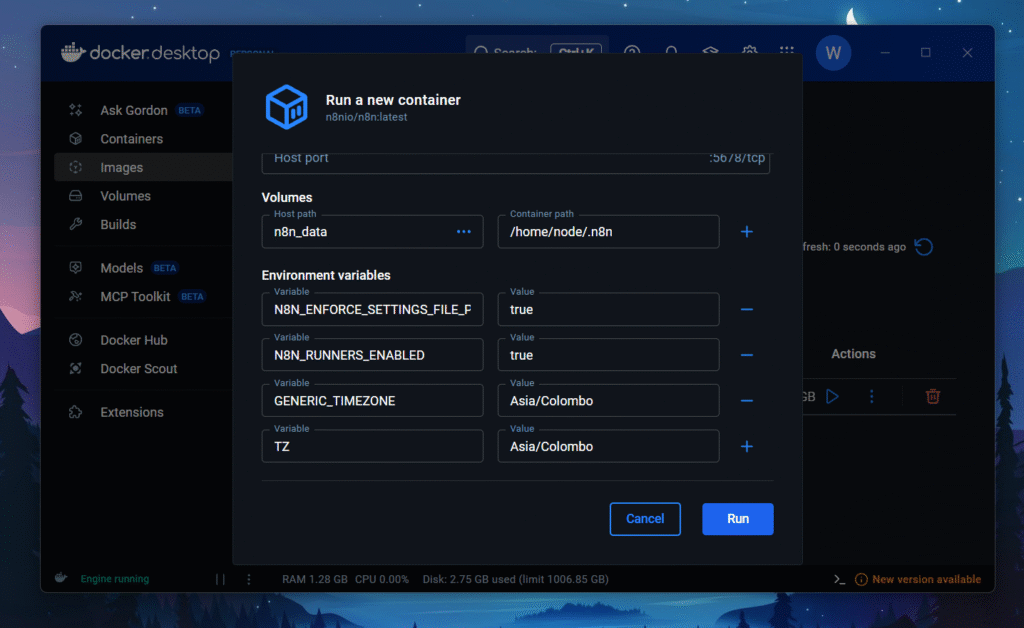Browse host path with ellipsis icon
This screenshot has width=1024, height=628.
463,232
